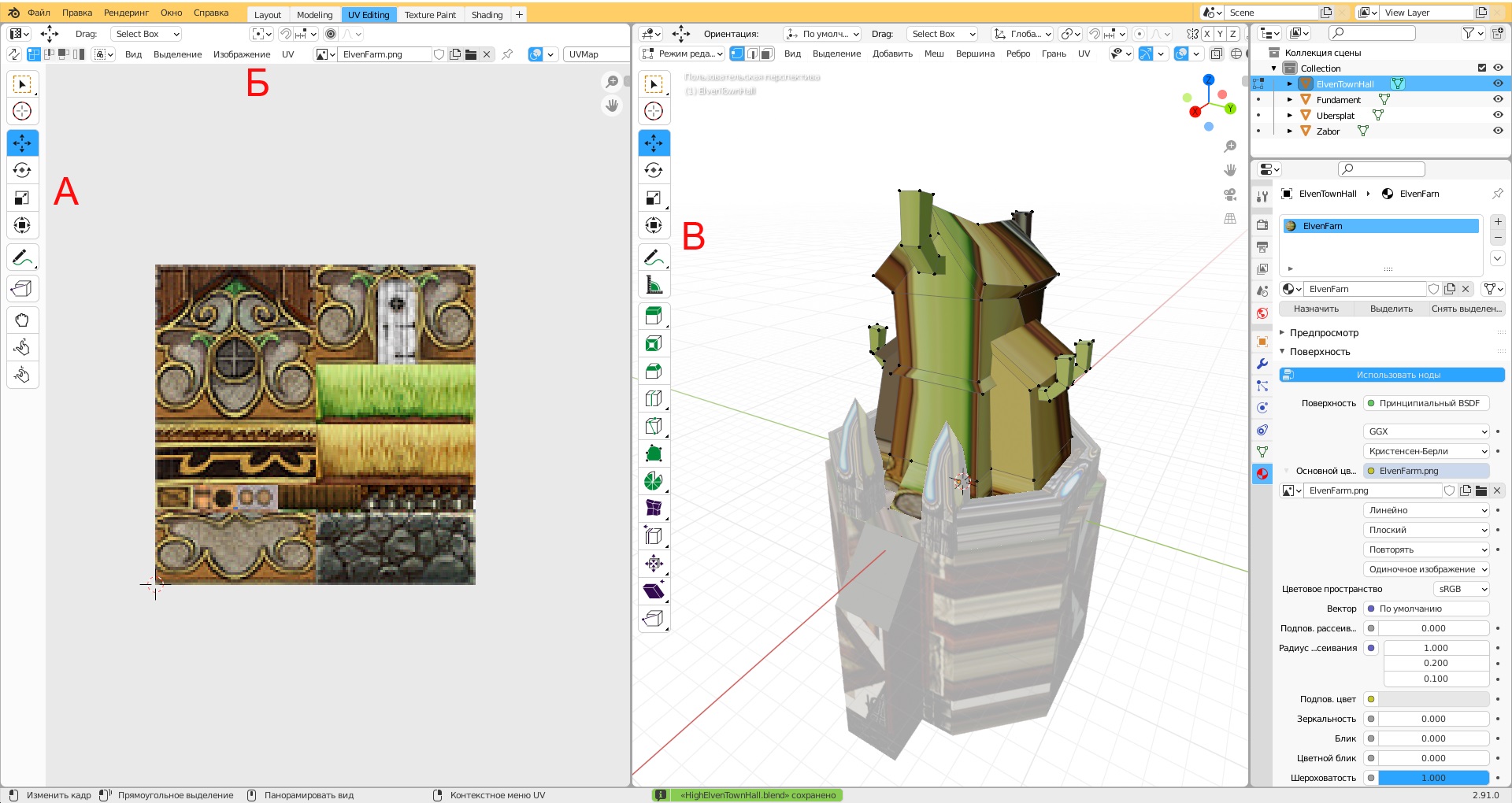Choose the Grab sculpt tool in UV editor

pos(22,320)
